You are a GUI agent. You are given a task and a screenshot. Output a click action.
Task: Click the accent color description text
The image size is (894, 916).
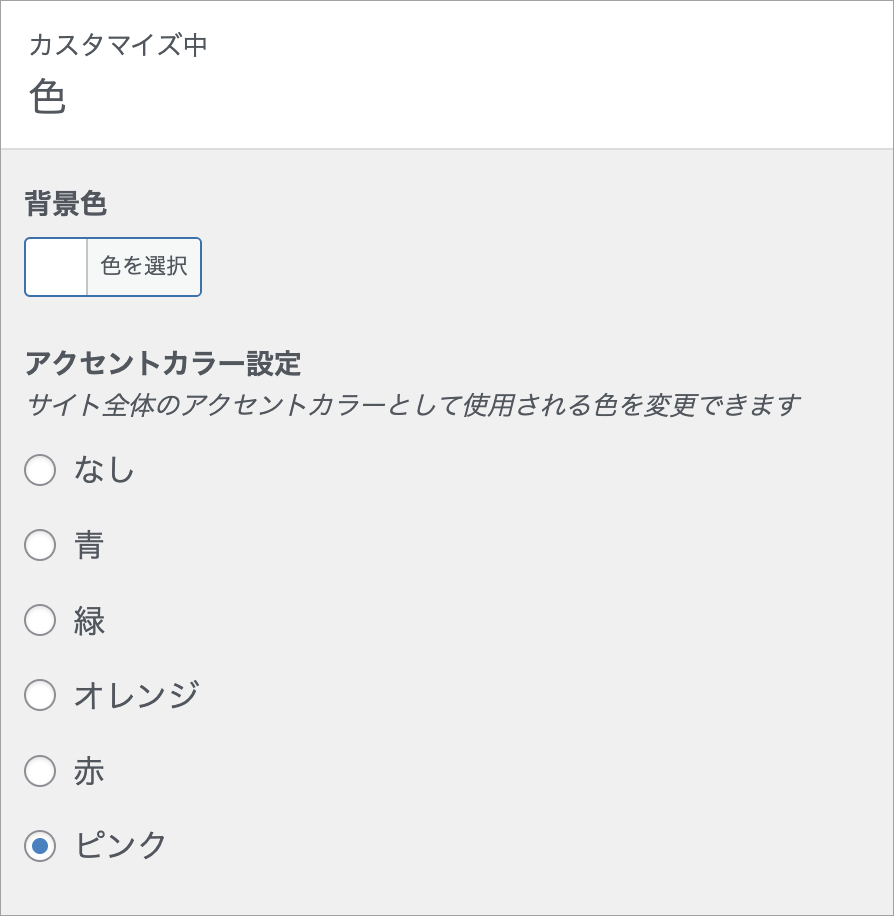pos(412,405)
